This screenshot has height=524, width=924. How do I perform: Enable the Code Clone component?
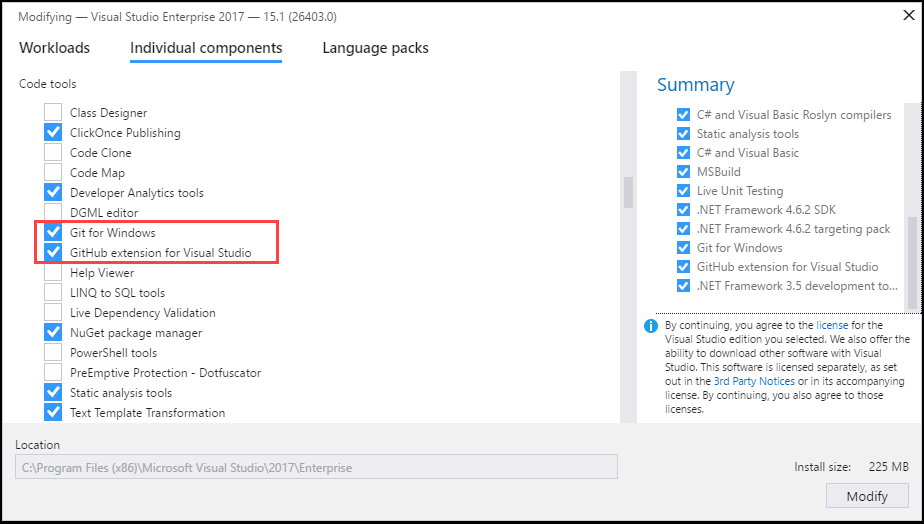53,153
